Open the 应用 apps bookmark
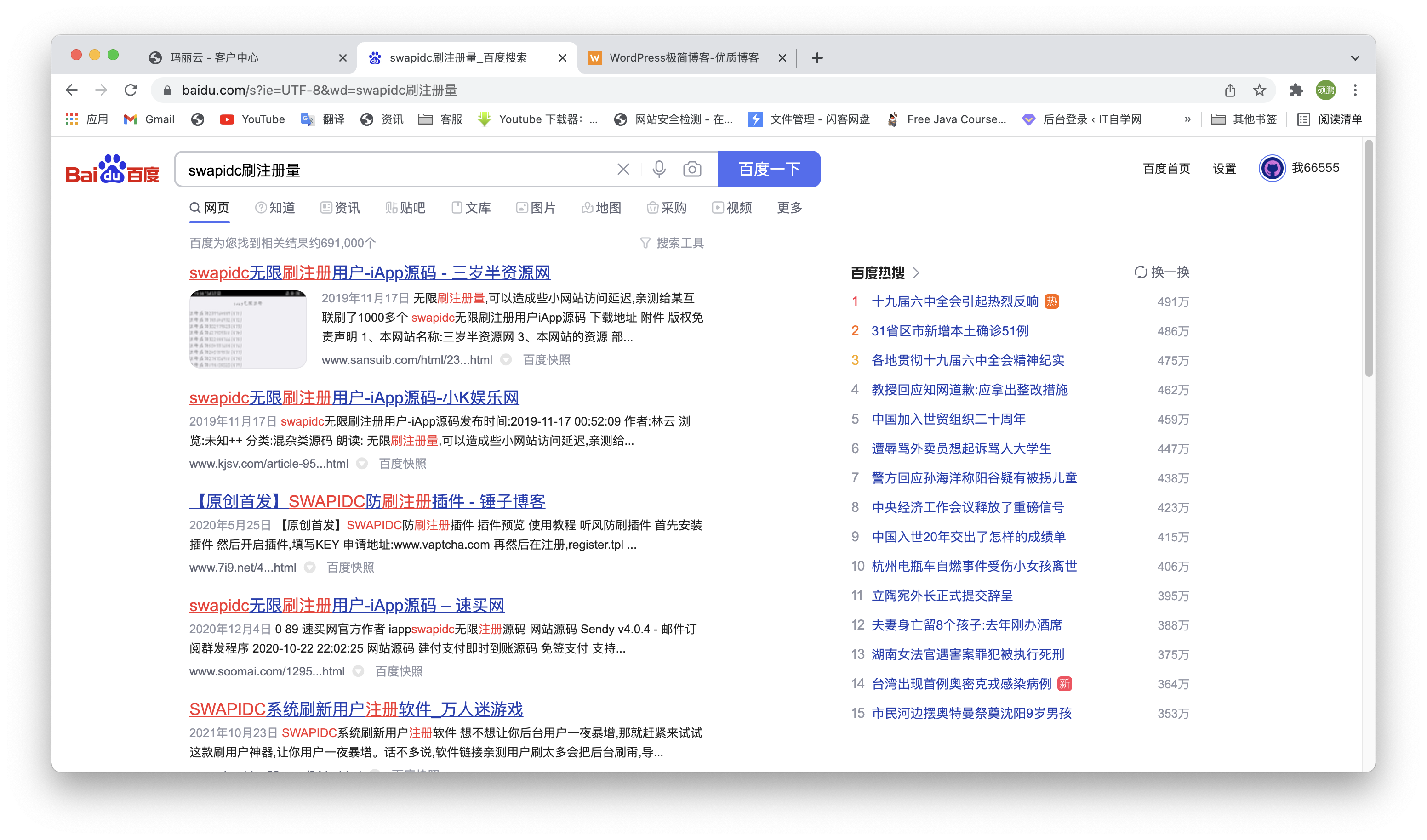 pos(86,119)
